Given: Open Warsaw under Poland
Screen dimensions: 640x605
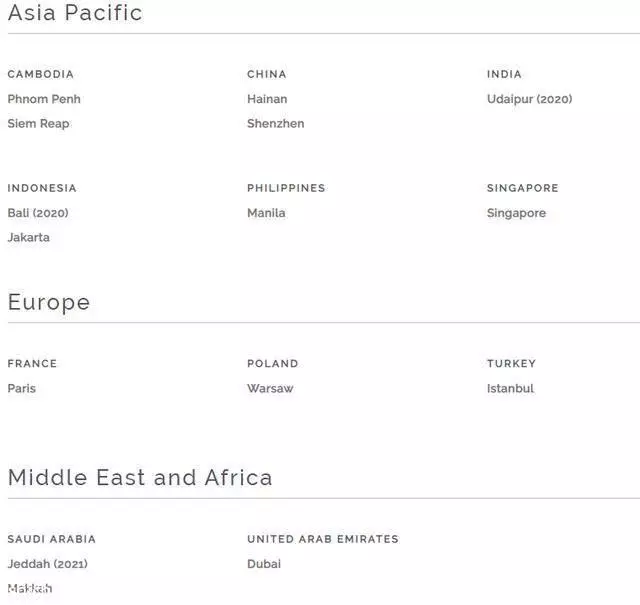Looking at the screenshot, I should pyautogui.click(x=270, y=388).
